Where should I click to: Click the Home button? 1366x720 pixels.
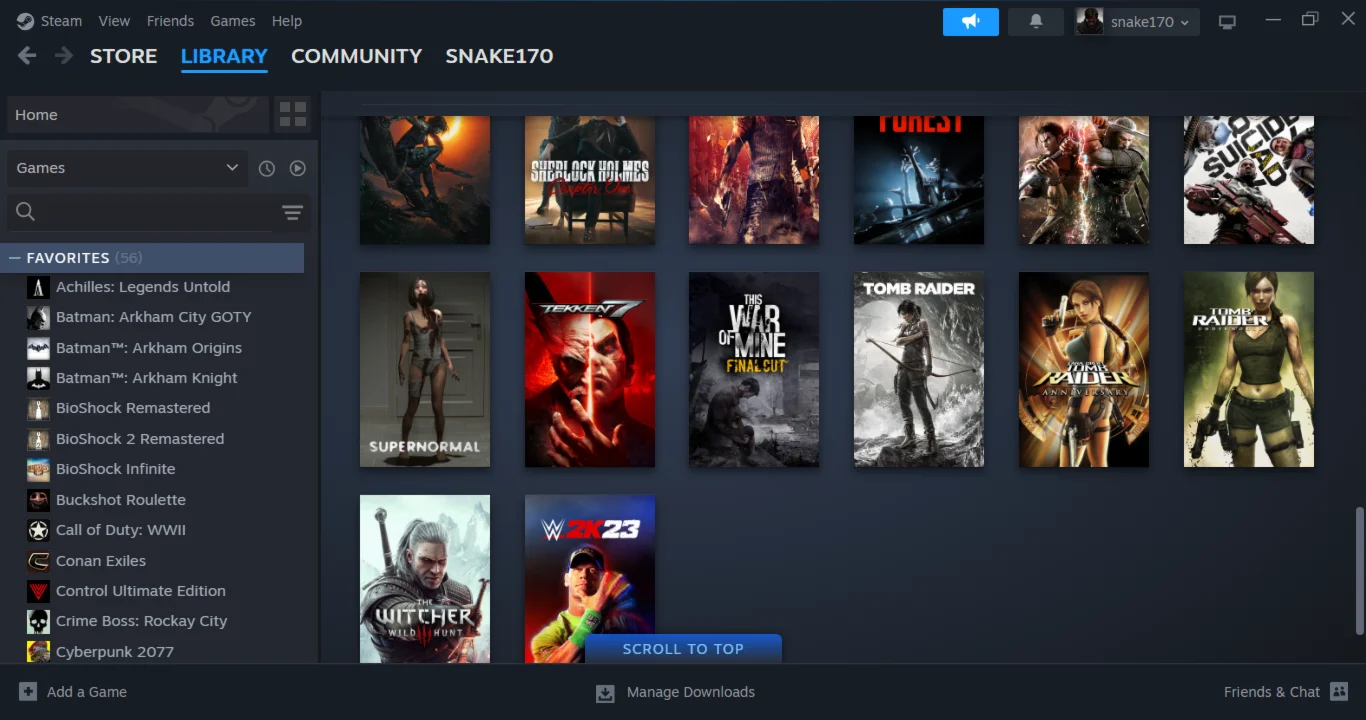138,115
